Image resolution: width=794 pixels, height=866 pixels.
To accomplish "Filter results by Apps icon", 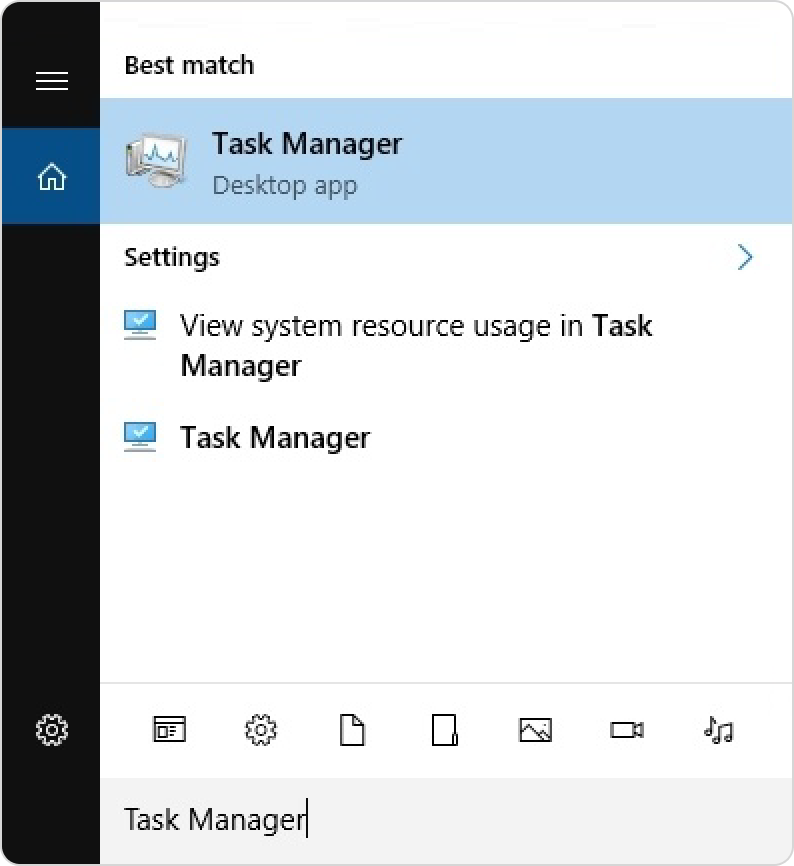I will (x=169, y=730).
